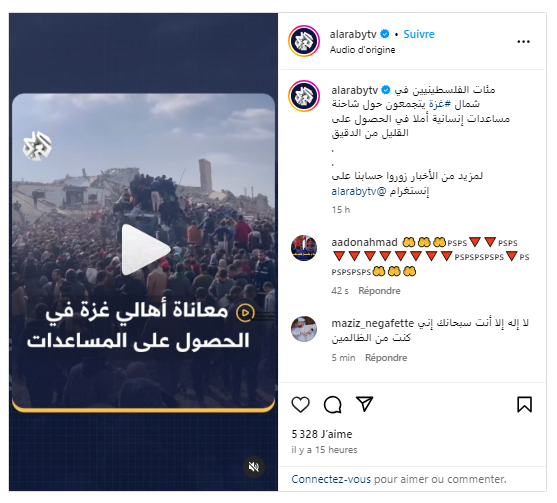The height and width of the screenshot is (503, 557).
Task: Like the post with the heart icon
Action: 301,404
